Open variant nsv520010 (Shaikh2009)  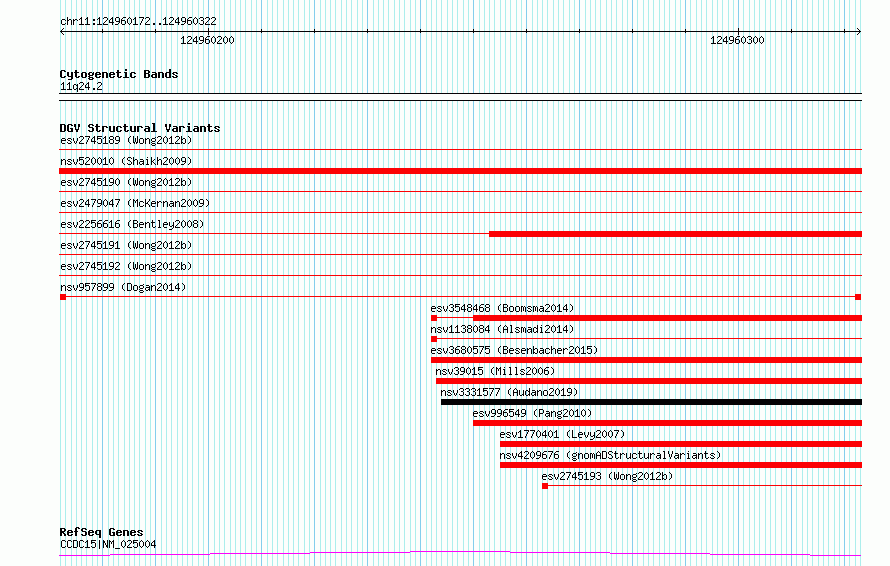(x=126, y=161)
